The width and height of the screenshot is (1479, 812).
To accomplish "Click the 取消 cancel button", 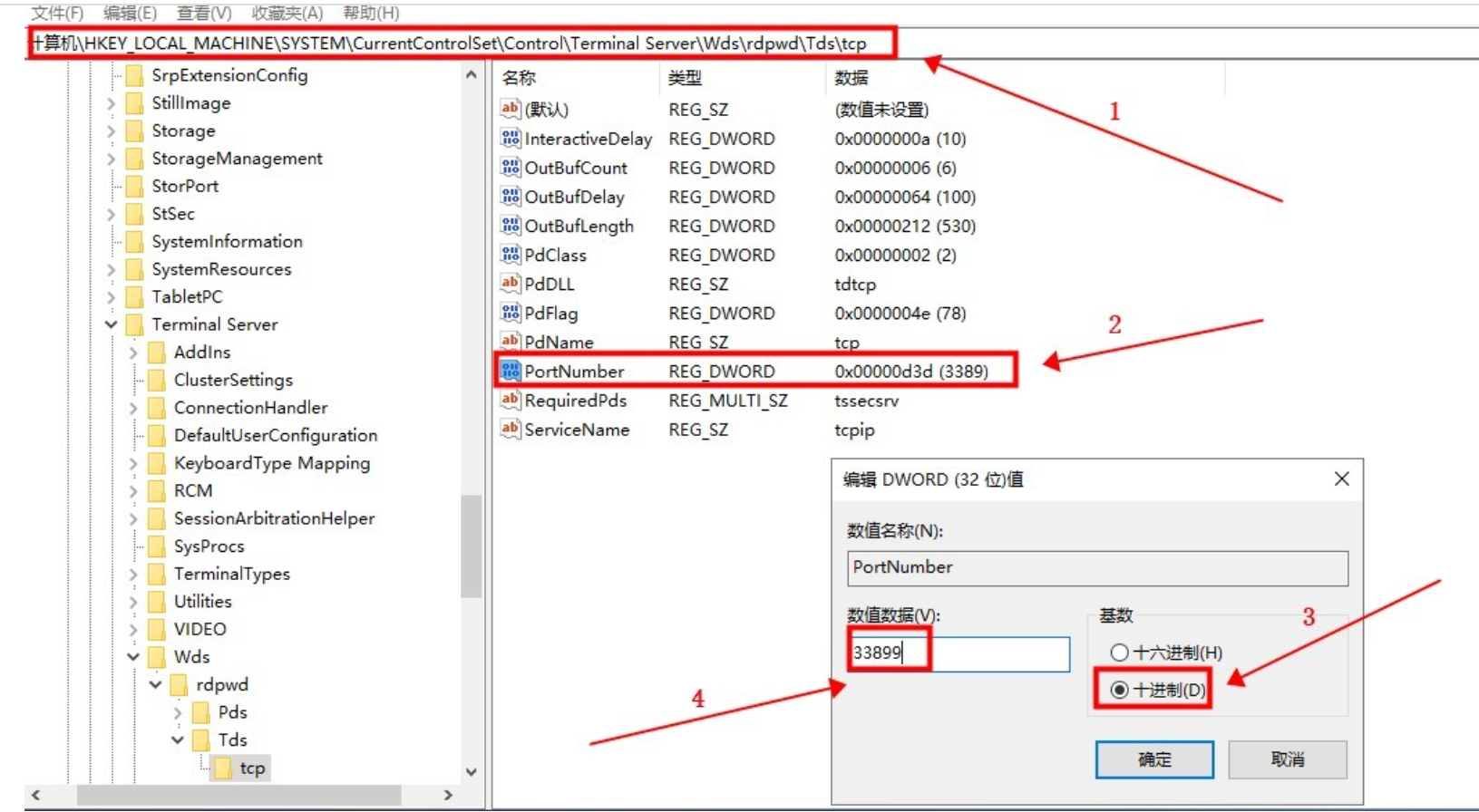I will (x=1287, y=759).
